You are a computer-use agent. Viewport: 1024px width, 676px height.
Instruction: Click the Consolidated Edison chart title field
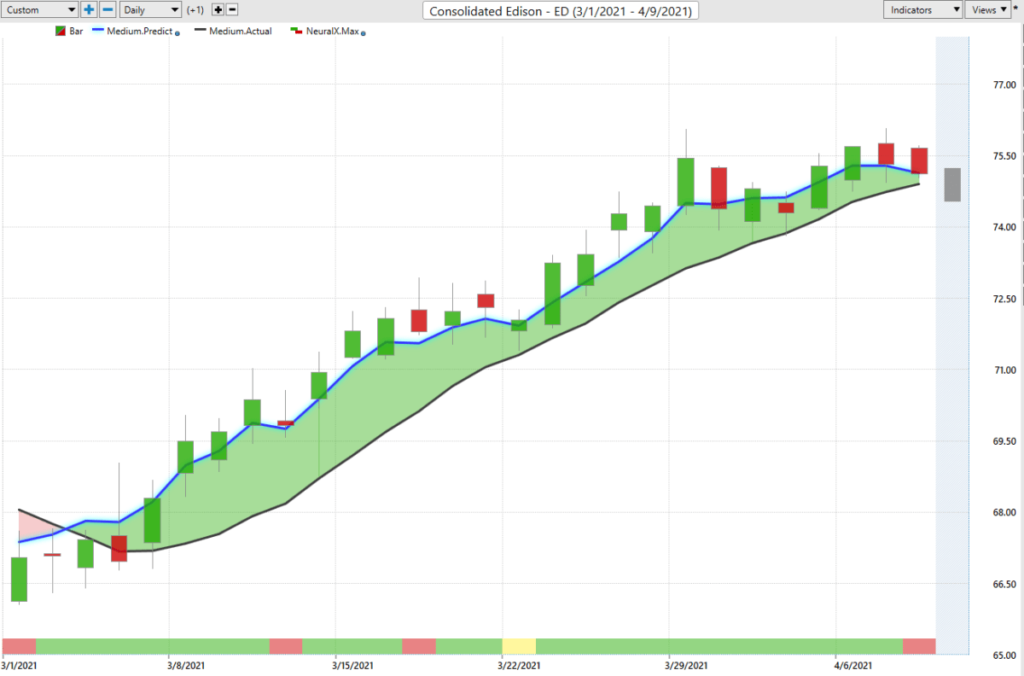point(560,11)
